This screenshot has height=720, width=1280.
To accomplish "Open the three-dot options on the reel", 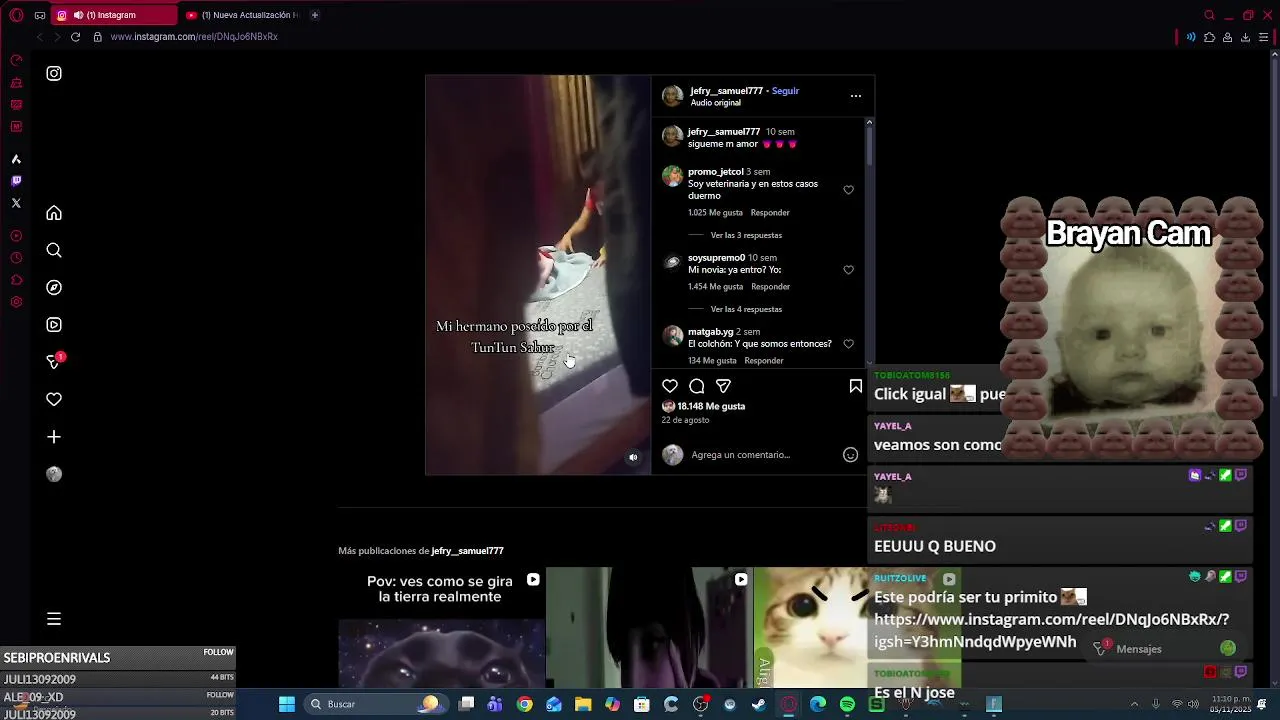I will click(856, 96).
